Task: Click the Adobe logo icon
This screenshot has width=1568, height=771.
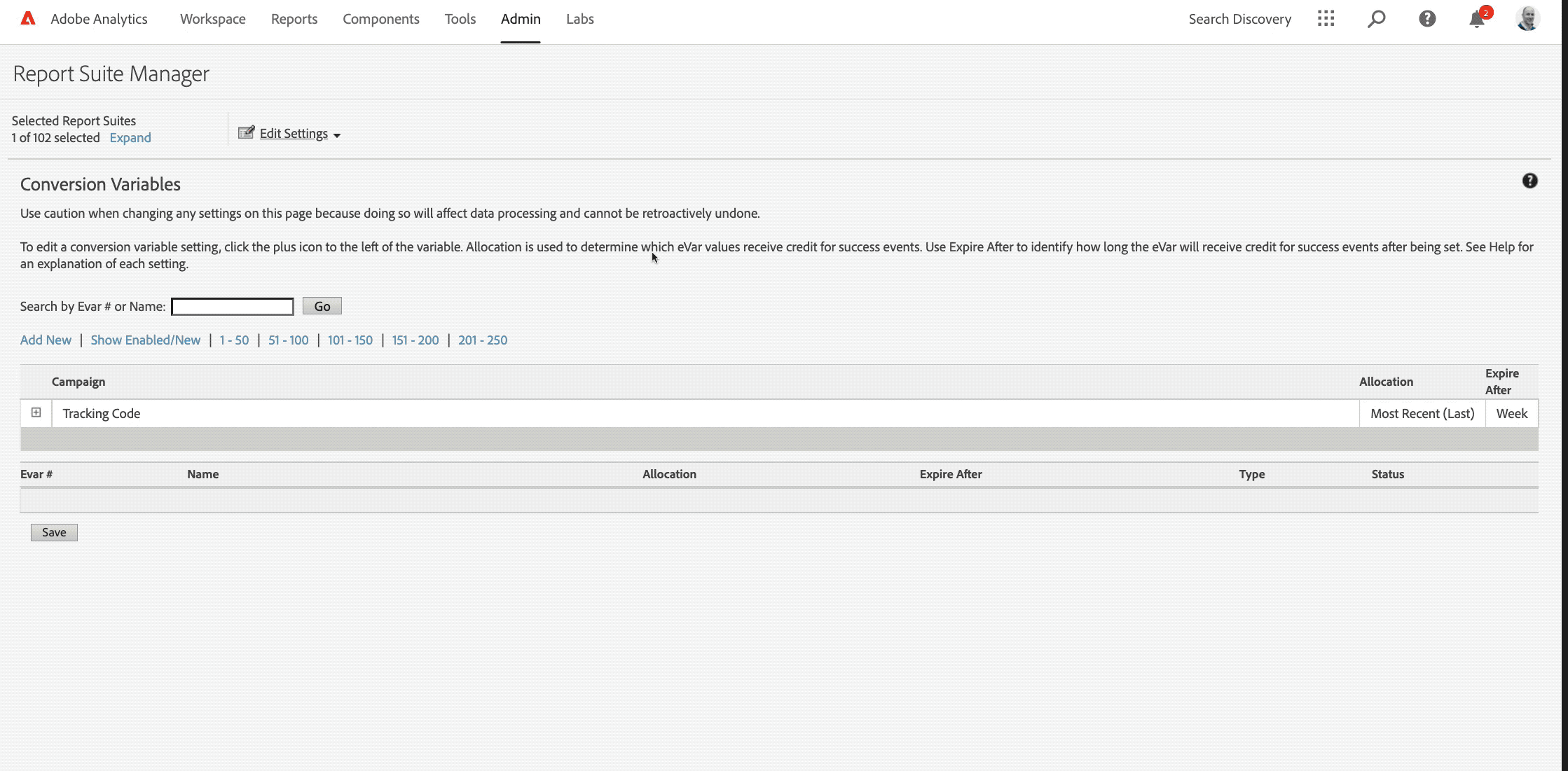Action: coord(28,19)
